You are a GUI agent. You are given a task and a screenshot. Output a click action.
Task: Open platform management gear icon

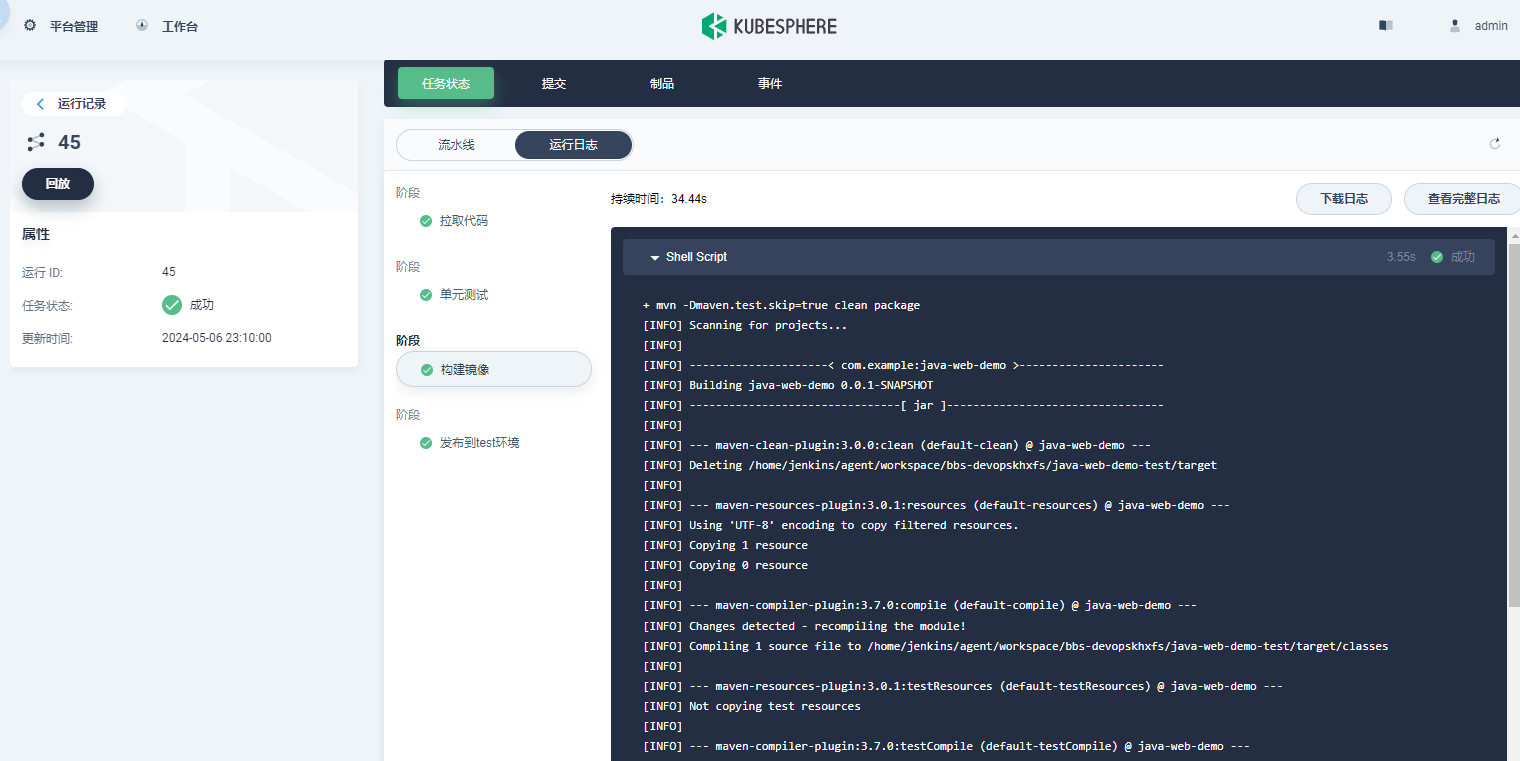tap(30, 25)
